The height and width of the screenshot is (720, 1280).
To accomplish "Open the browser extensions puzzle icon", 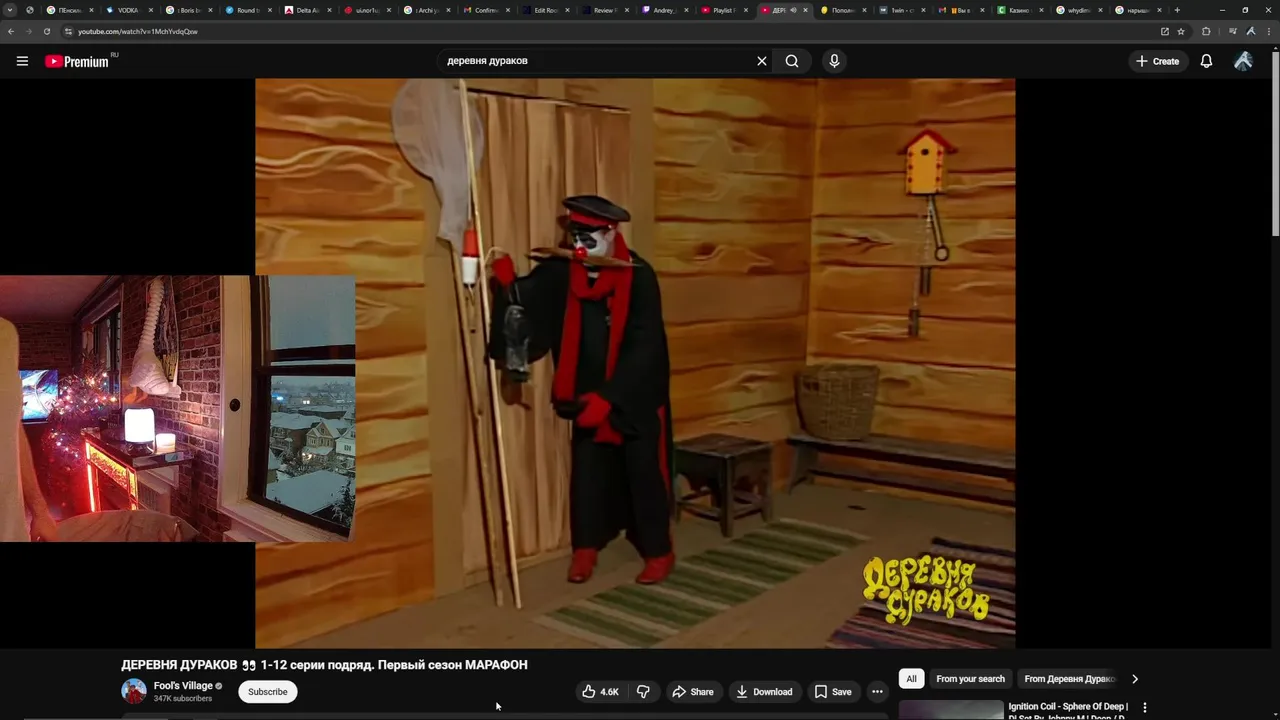I will click(x=1206, y=31).
